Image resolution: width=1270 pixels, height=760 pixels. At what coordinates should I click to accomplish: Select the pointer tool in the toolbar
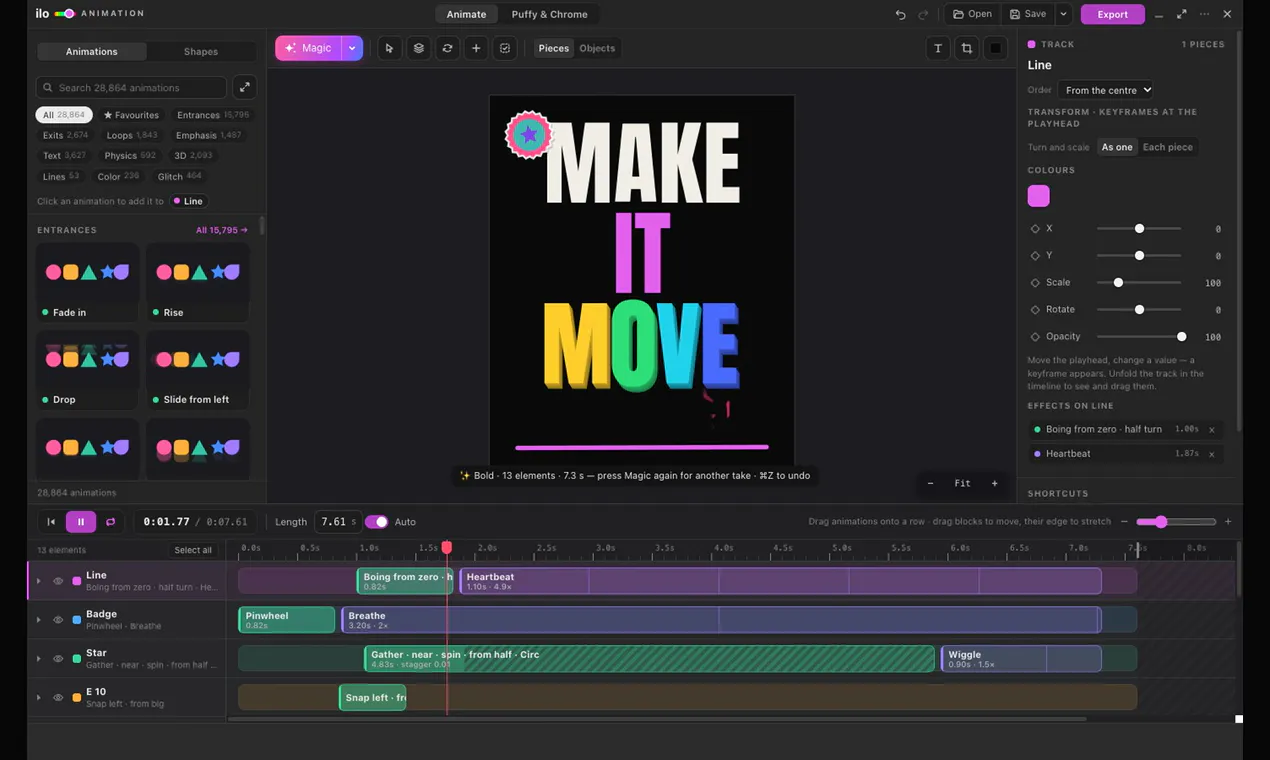coord(390,48)
